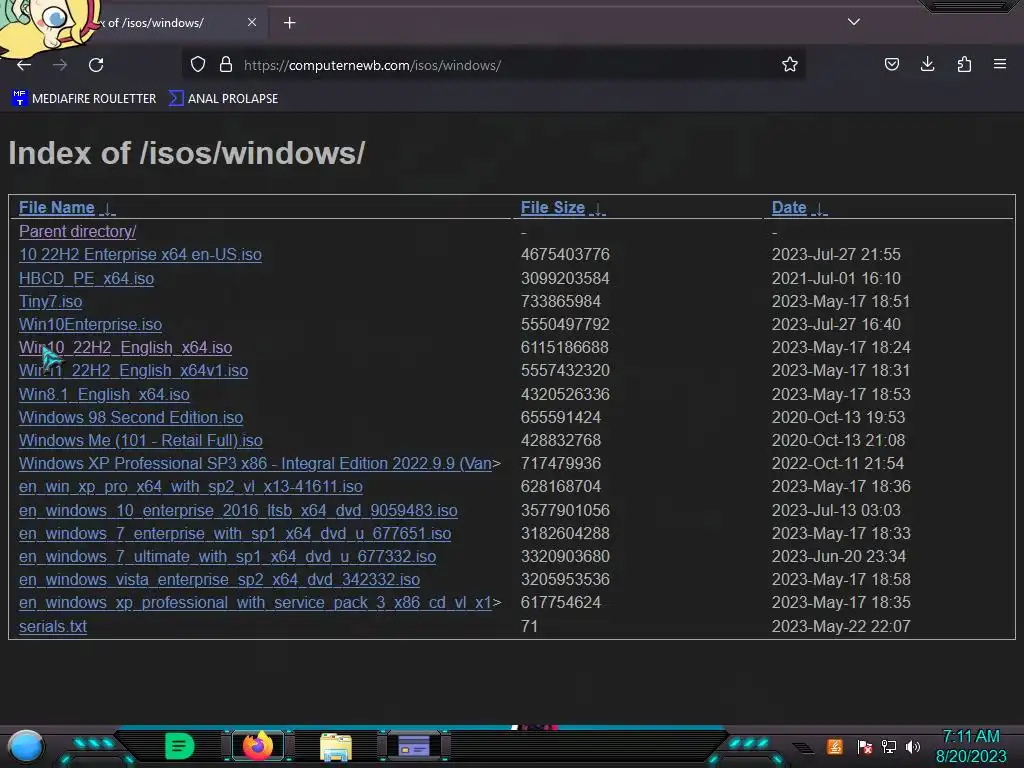Image resolution: width=1024 pixels, height=768 pixels.
Task: Close the Index of /isos/windows/ tab
Action: [252, 22]
